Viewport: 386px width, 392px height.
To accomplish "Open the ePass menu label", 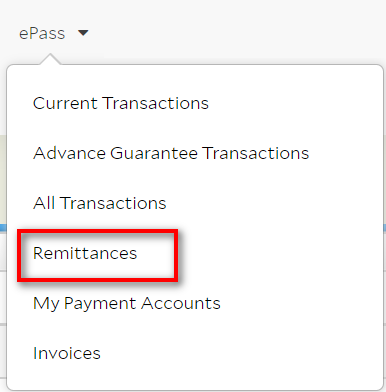I will click(x=42, y=33).
